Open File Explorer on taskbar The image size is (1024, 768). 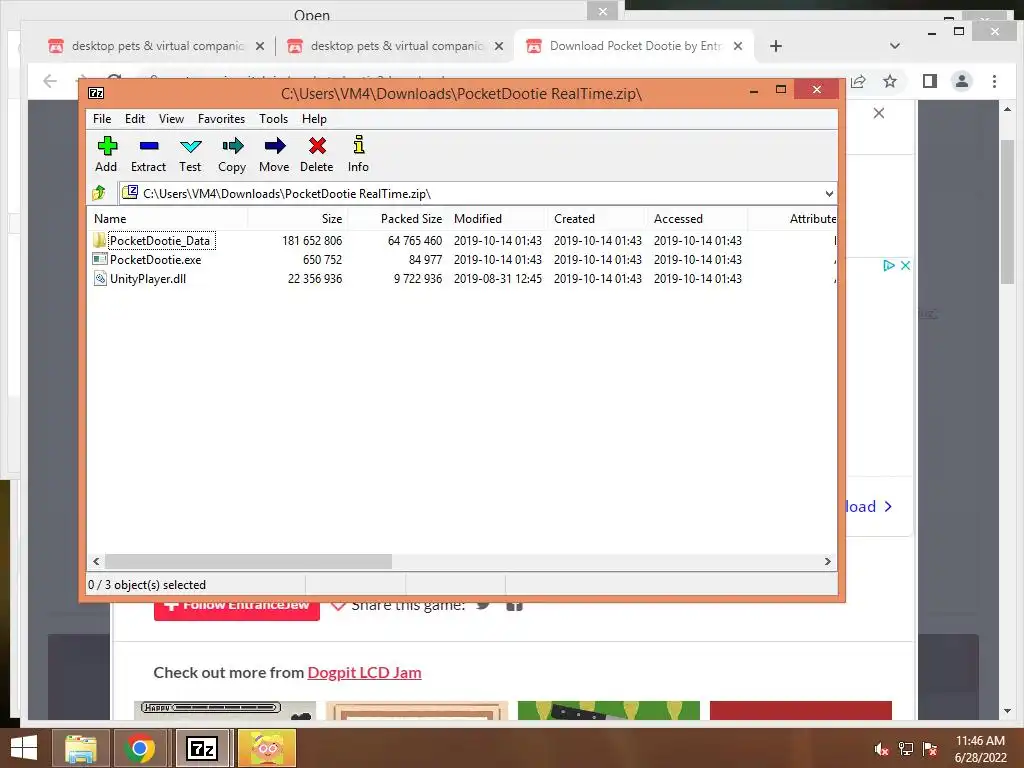pyautogui.click(x=80, y=748)
